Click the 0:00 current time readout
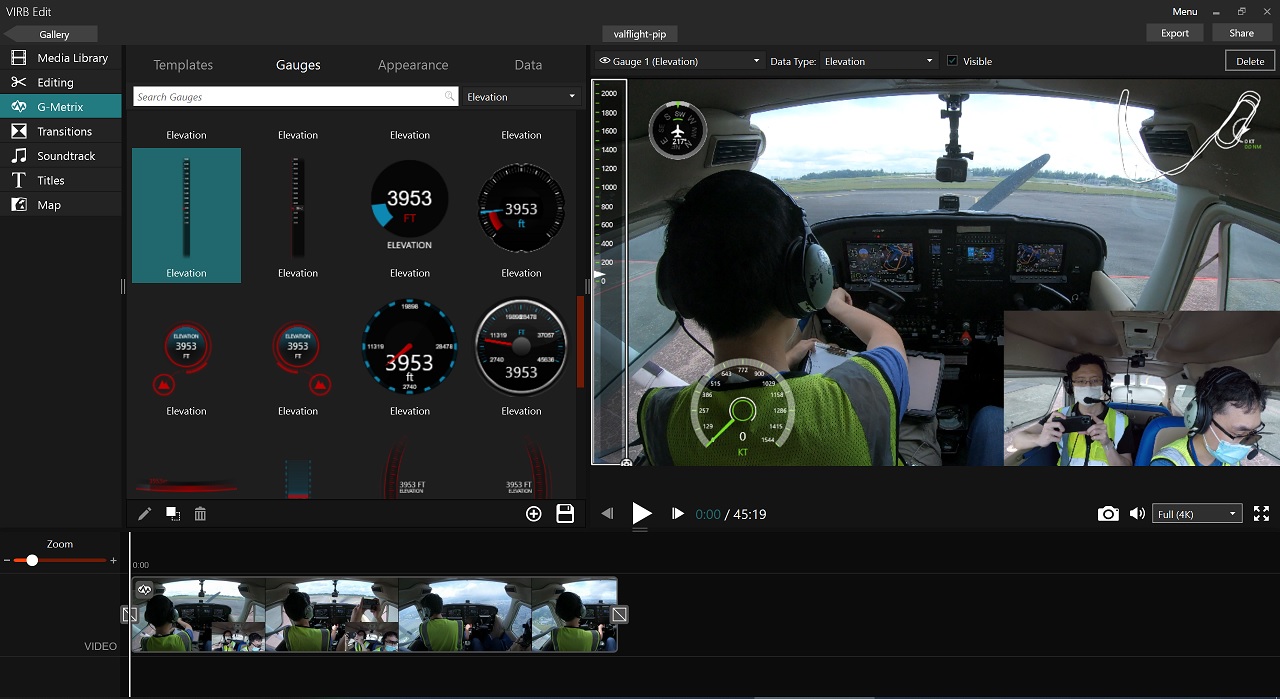Image resolution: width=1280 pixels, height=699 pixels. 708,514
